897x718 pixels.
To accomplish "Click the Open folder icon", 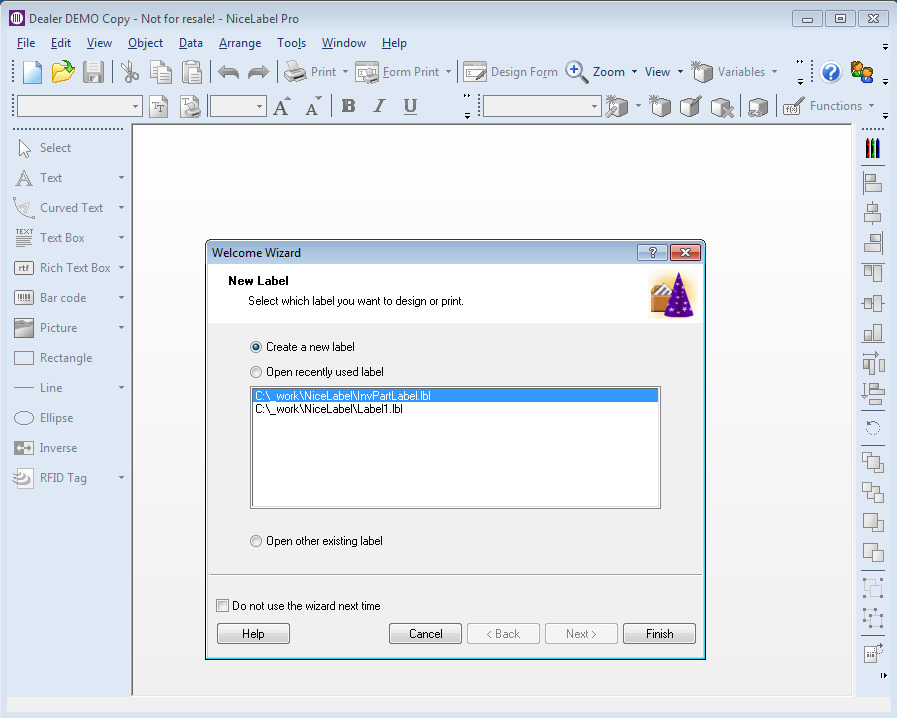I will tap(63, 72).
